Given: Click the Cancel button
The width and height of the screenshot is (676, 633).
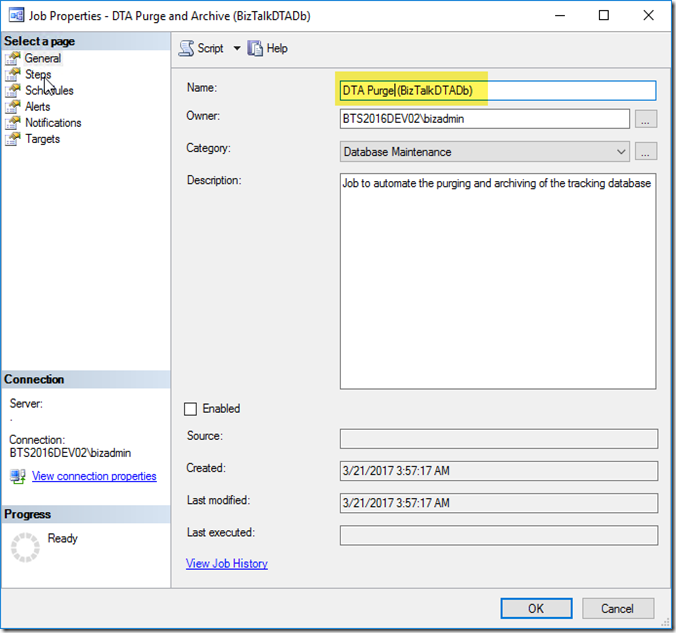Looking at the screenshot, I should (617, 608).
